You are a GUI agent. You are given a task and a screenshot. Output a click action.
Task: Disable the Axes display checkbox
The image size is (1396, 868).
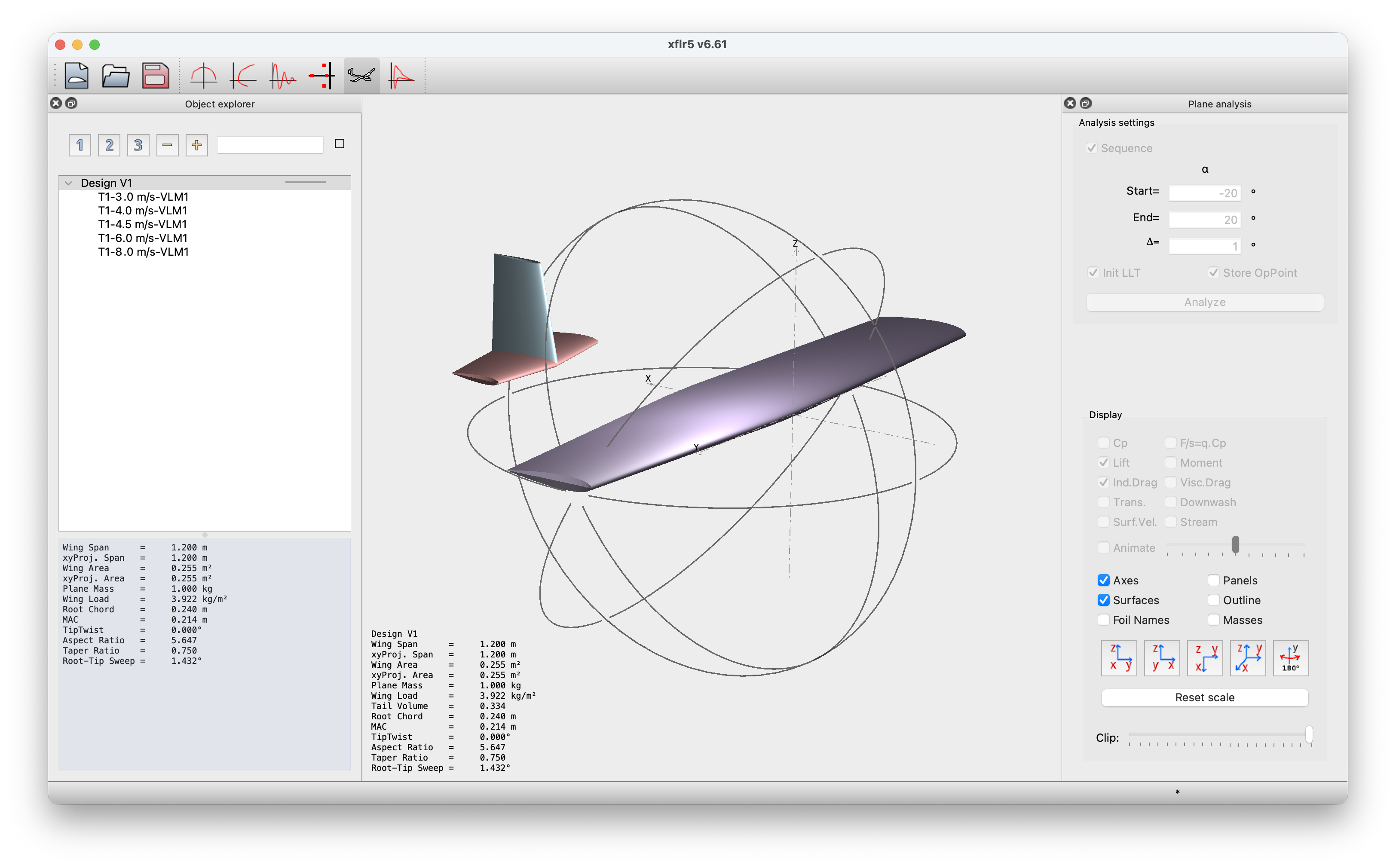1103,581
